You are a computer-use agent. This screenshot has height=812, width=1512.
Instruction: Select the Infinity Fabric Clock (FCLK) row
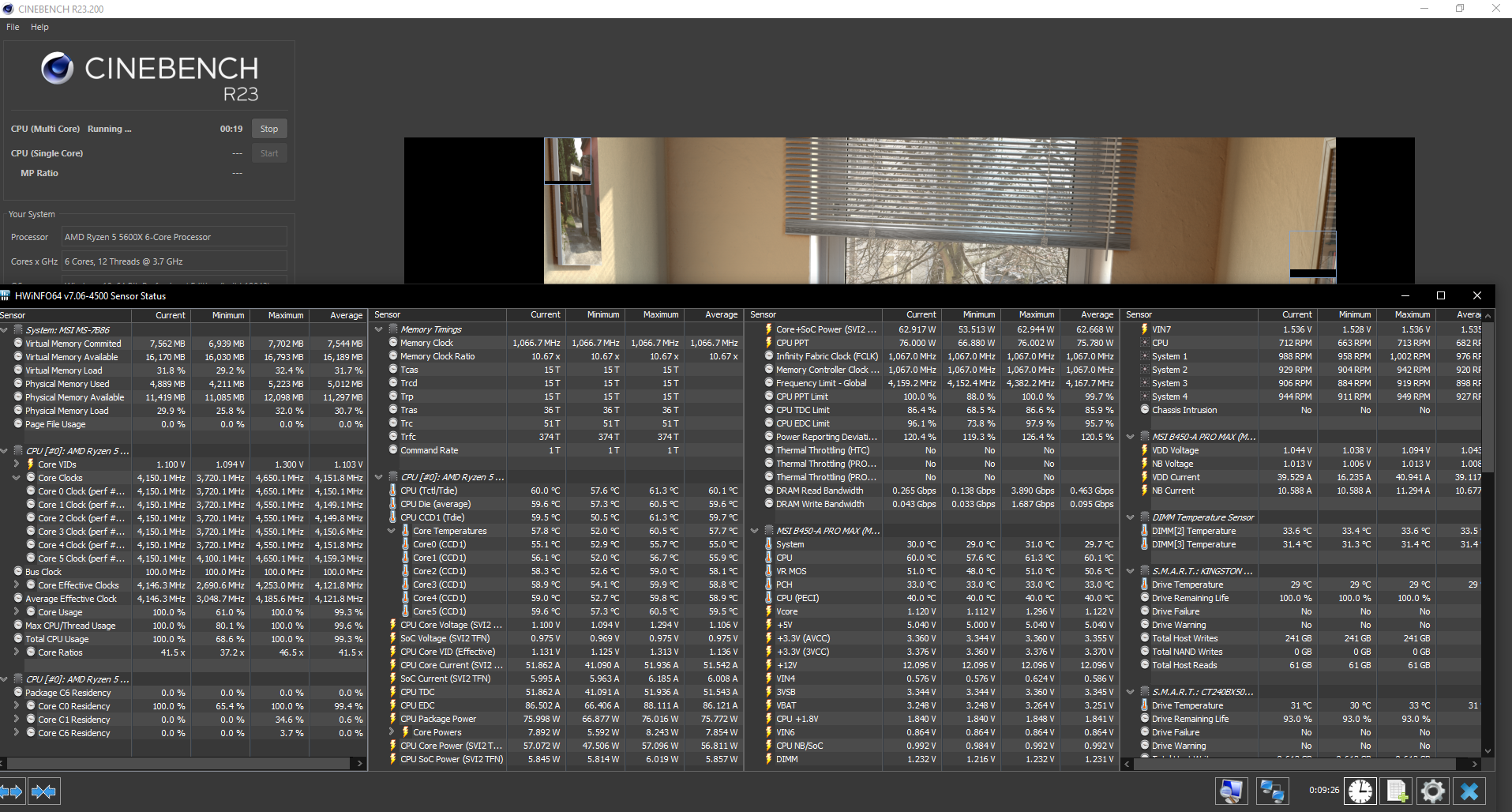[x=932, y=356]
